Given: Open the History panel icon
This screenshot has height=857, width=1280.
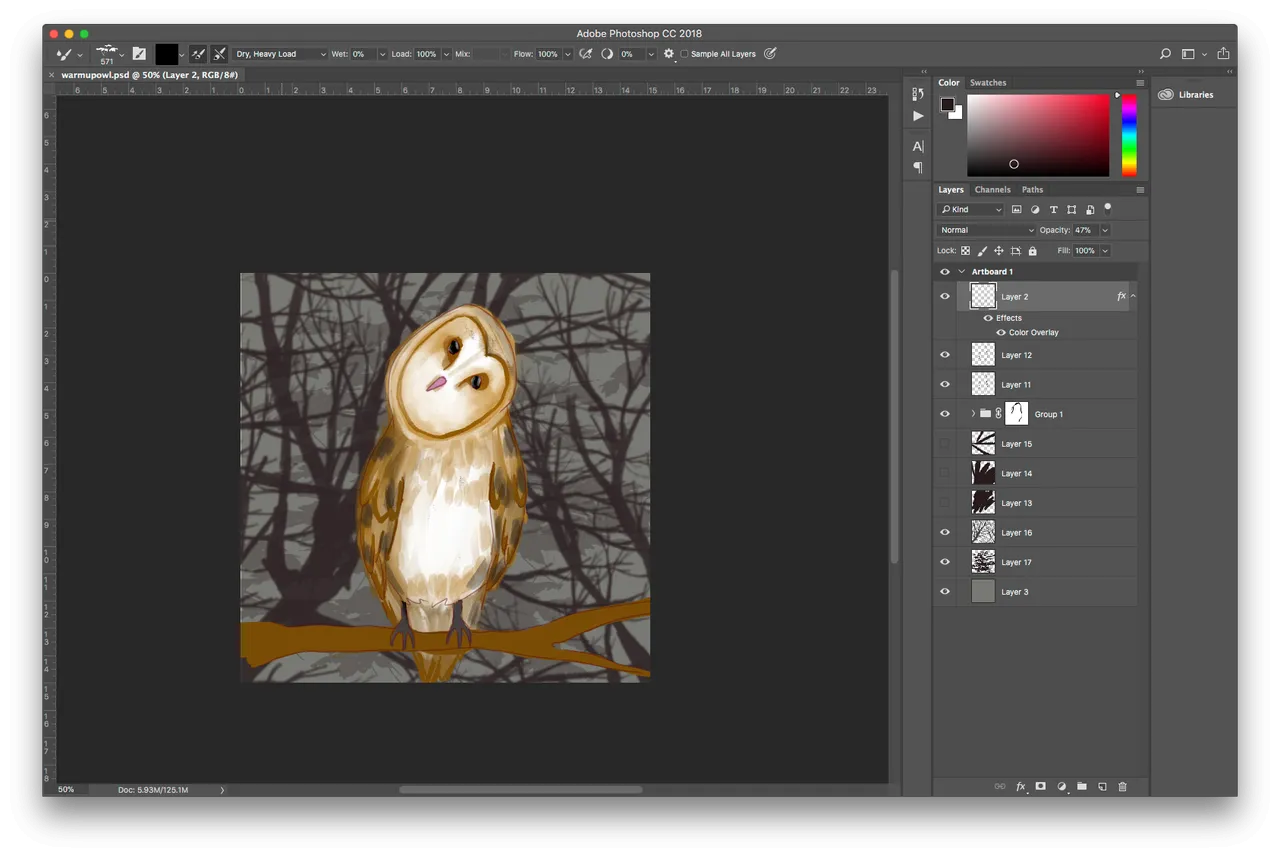Looking at the screenshot, I should (918, 94).
